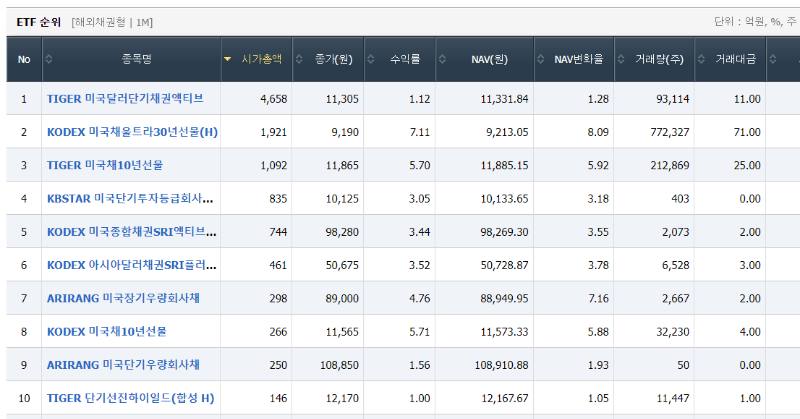This screenshot has width=800, height=419.
Task: Click sort arrows beside NAV변화율 header
Action: [541, 59]
